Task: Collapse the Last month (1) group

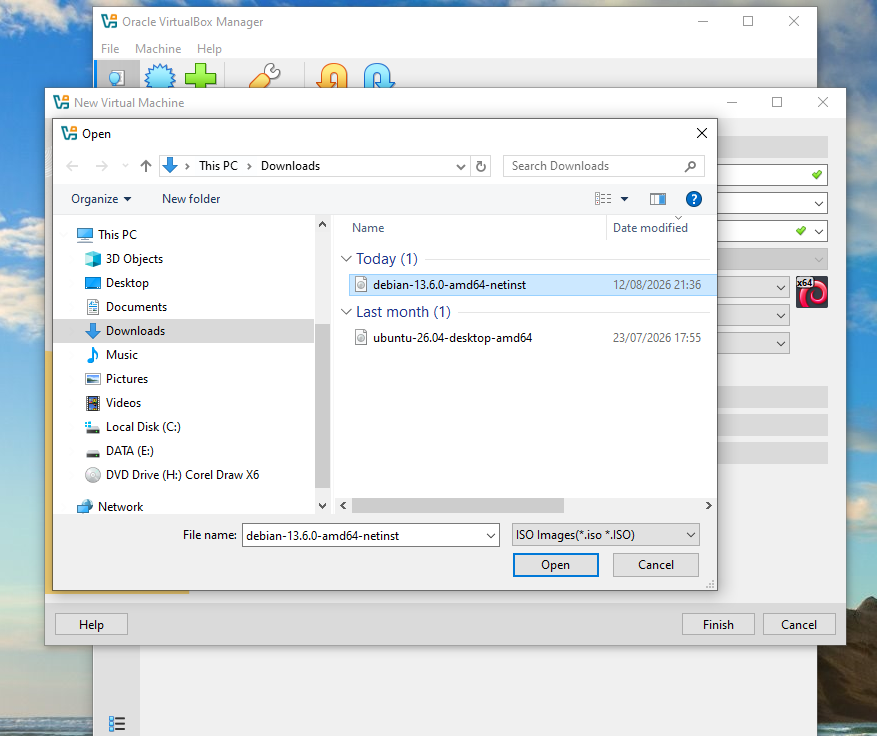Action: click(346, 312)
